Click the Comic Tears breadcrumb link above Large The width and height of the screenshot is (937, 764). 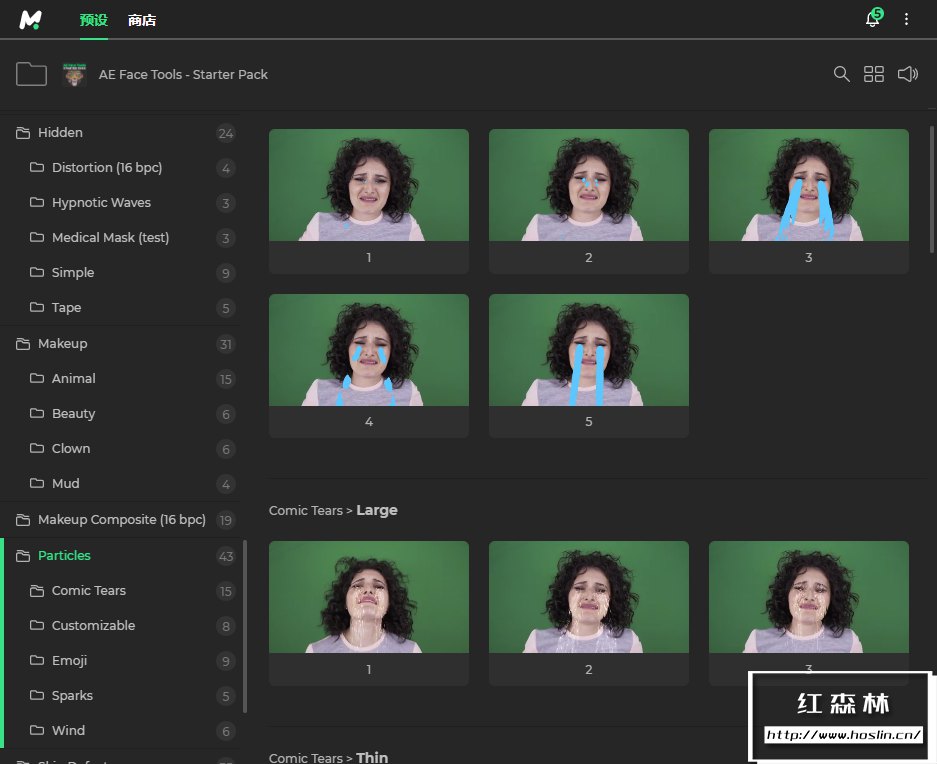[x=305, y=511]
